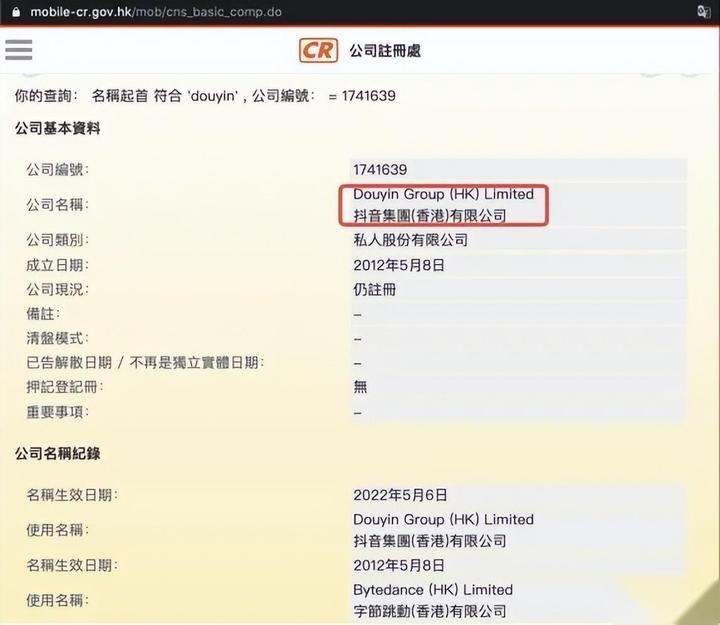Click the 公司編號 label
The image size is (720, 625).
pyautogui.click(x=57, y=169)
